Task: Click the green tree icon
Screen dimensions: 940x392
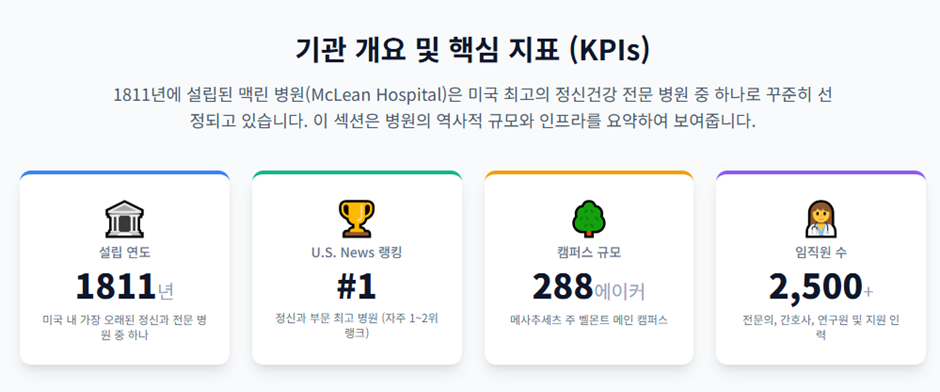Action: point(589,219)
